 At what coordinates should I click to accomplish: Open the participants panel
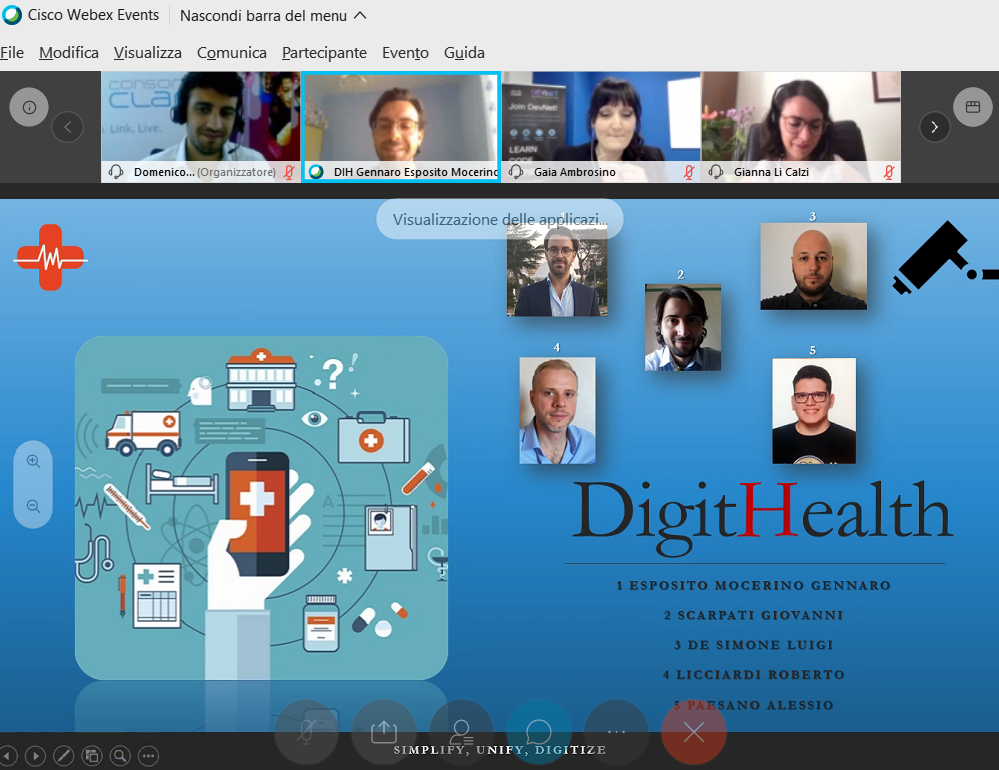[x=461, y=732]
